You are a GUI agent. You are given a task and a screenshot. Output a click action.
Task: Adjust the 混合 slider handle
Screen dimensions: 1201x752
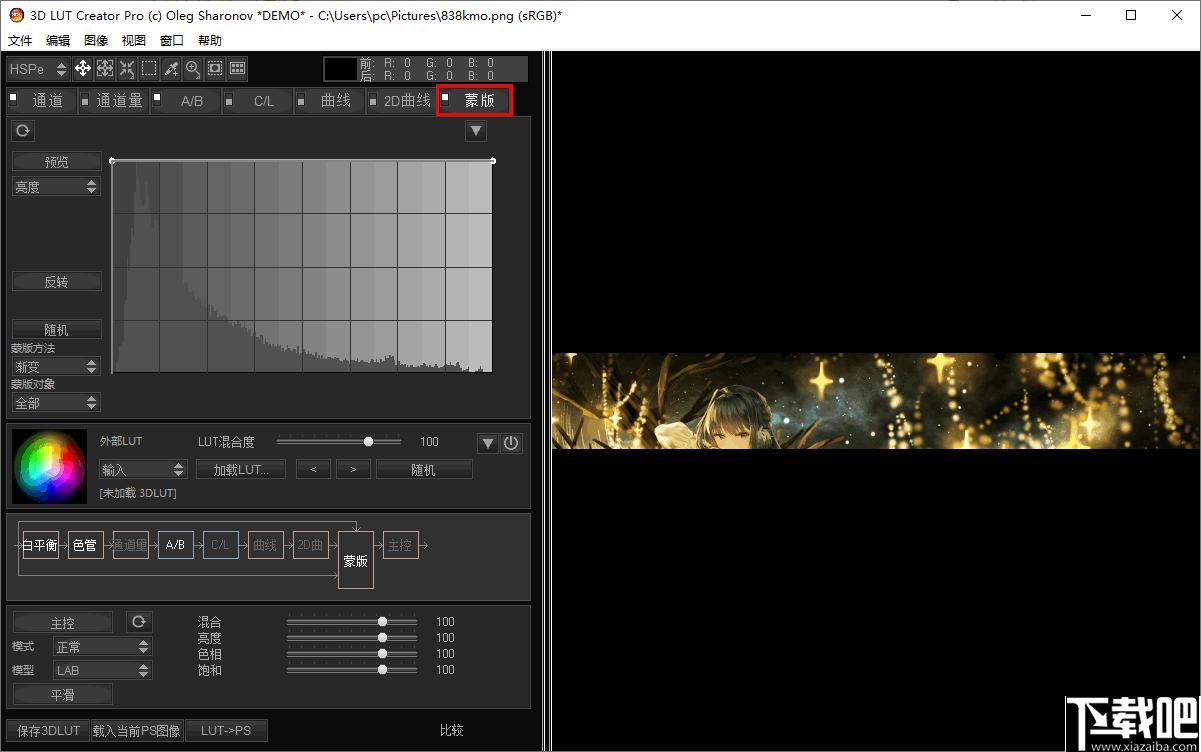382,621
